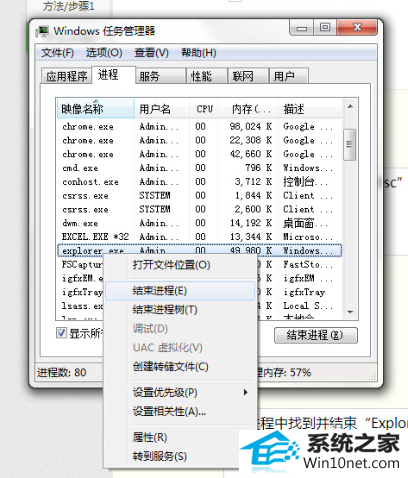Click scrollbar down arrow in process list
This screenshot has width=408, height=478.
pos(350,312)
